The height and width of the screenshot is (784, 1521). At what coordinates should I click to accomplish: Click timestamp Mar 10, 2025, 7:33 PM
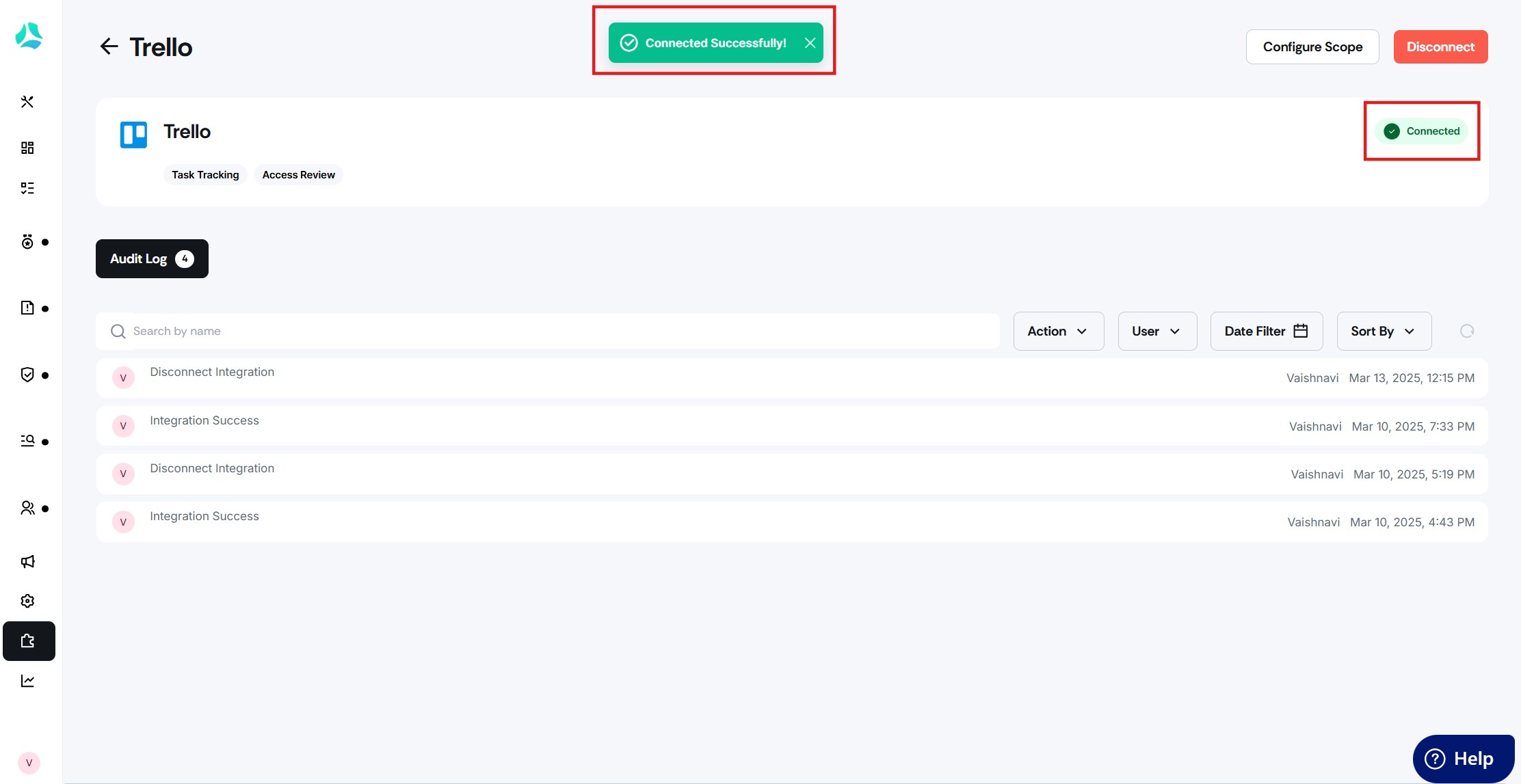(1413, 427)
